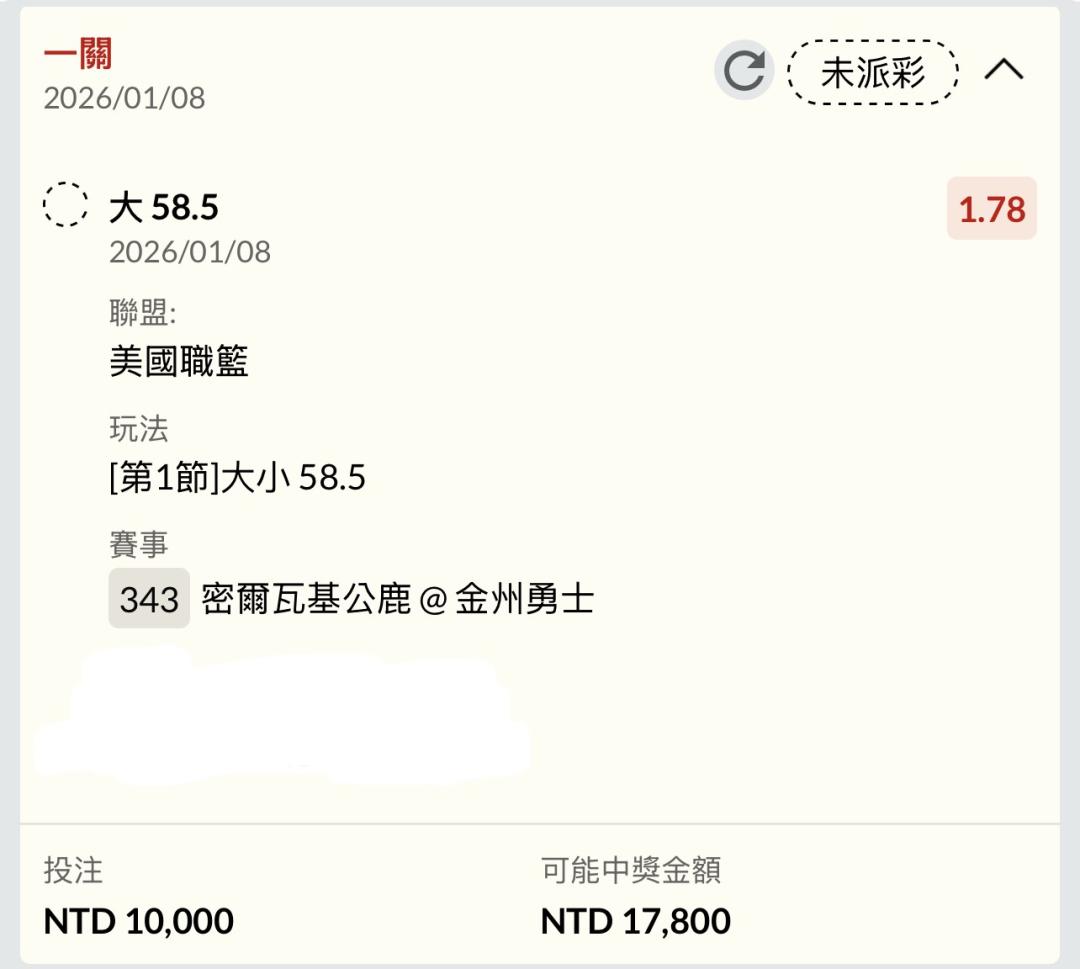The height and width of the screenshot is (969, 1080).
Task: Select the 一關 bet type heading
Action: 77,54
